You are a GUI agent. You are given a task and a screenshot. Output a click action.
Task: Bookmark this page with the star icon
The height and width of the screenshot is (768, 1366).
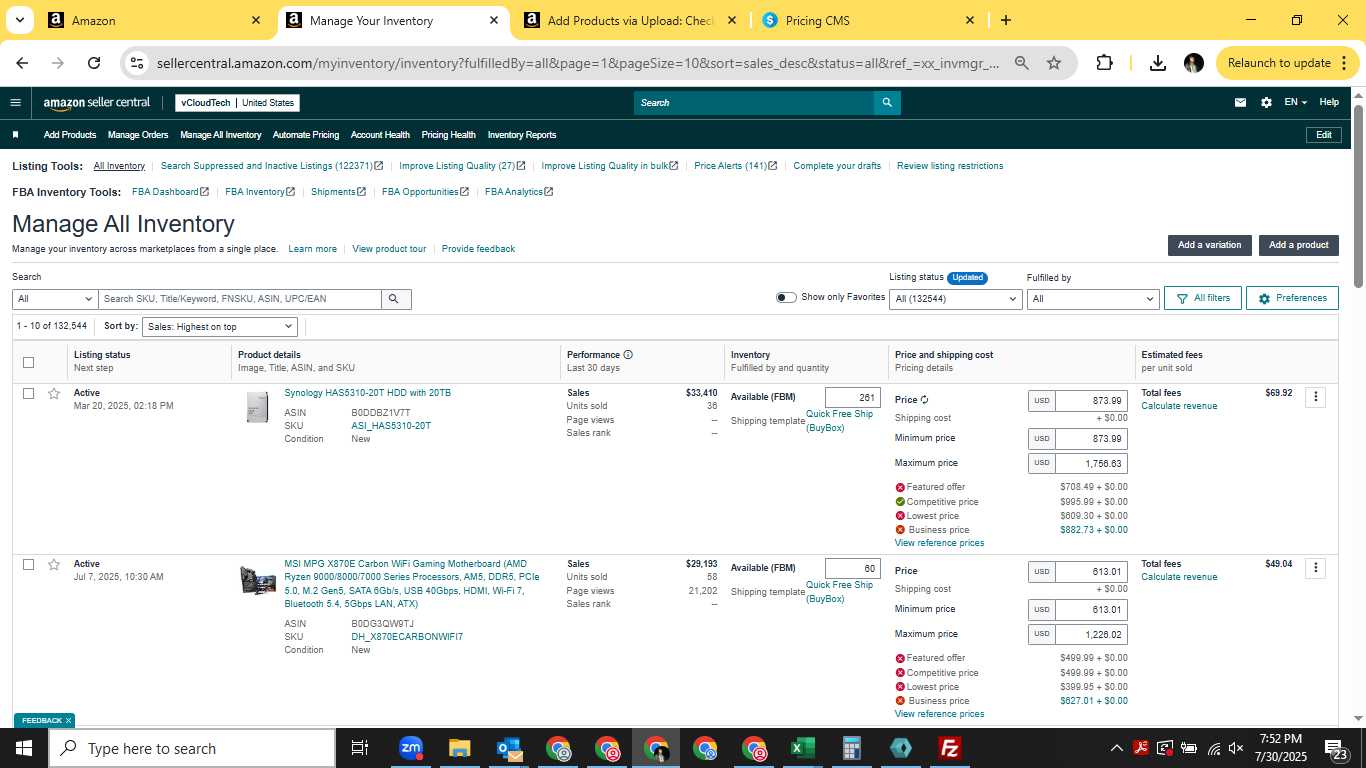click(1053, 63)
